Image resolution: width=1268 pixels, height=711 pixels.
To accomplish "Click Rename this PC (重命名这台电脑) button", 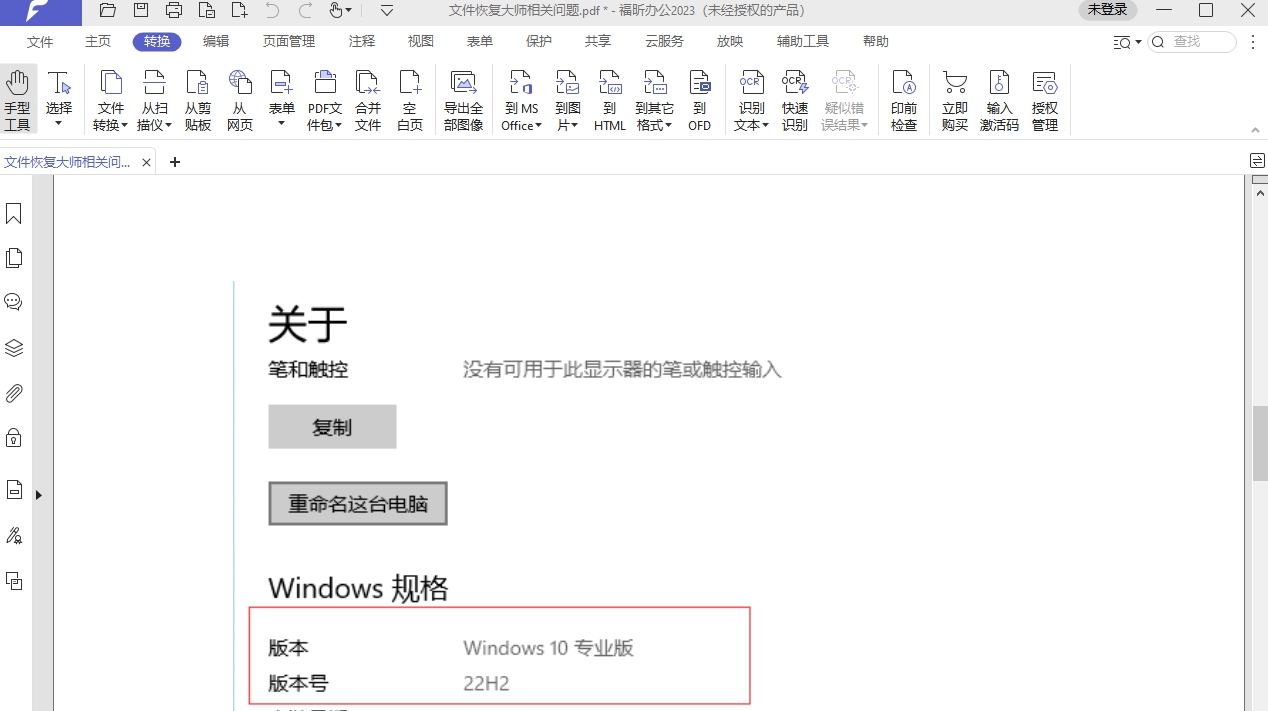I will pos(358,504).
